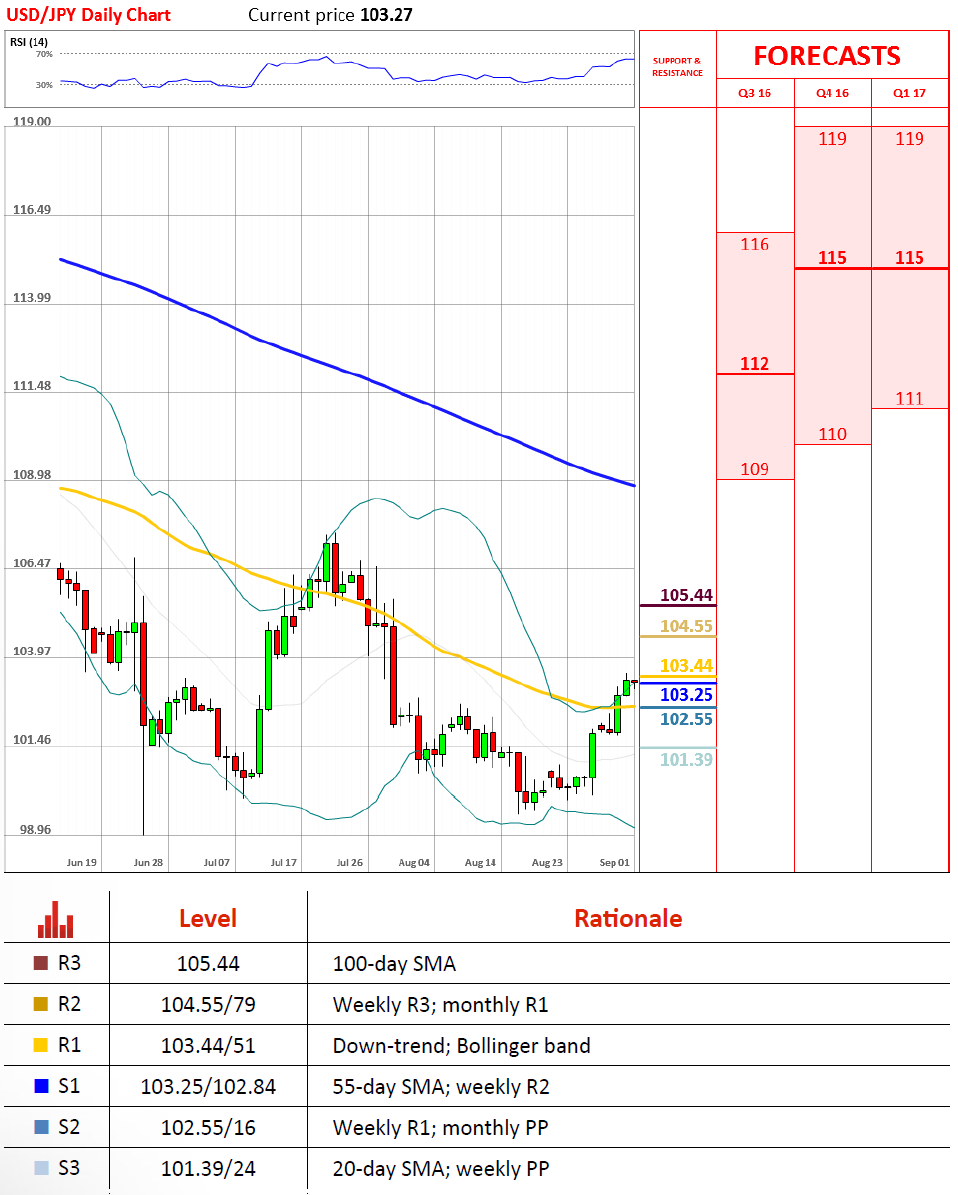This screenshot has width=958, height=1195.
Task: Click the 105.44 resistance level beside the chart
Action: 686,595
